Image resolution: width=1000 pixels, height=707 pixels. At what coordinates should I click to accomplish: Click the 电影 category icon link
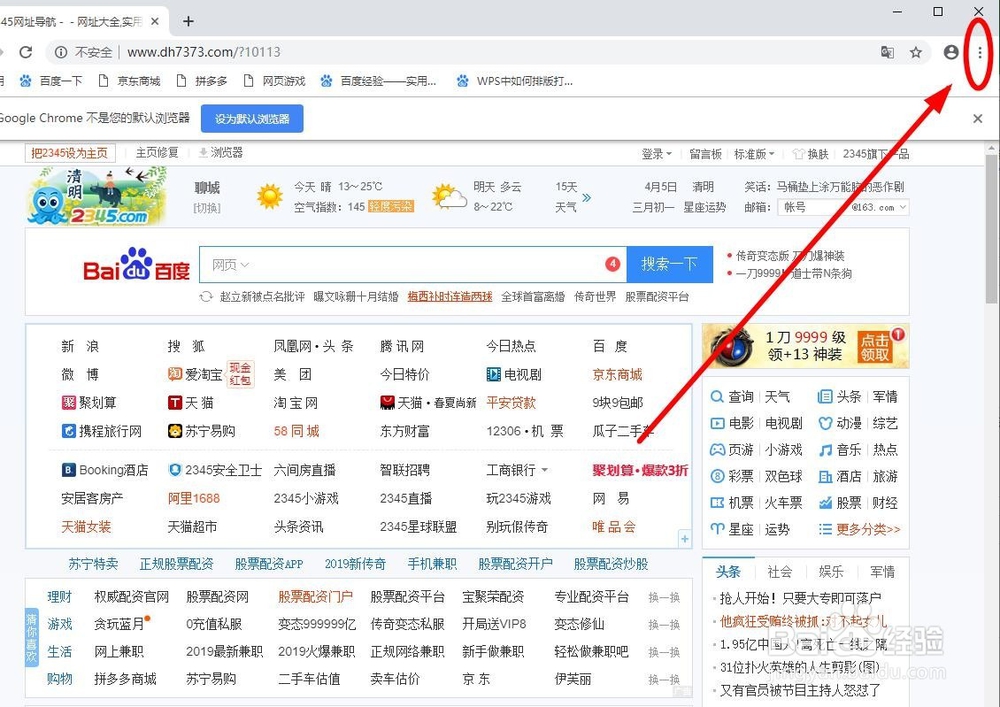pos(732,423)
